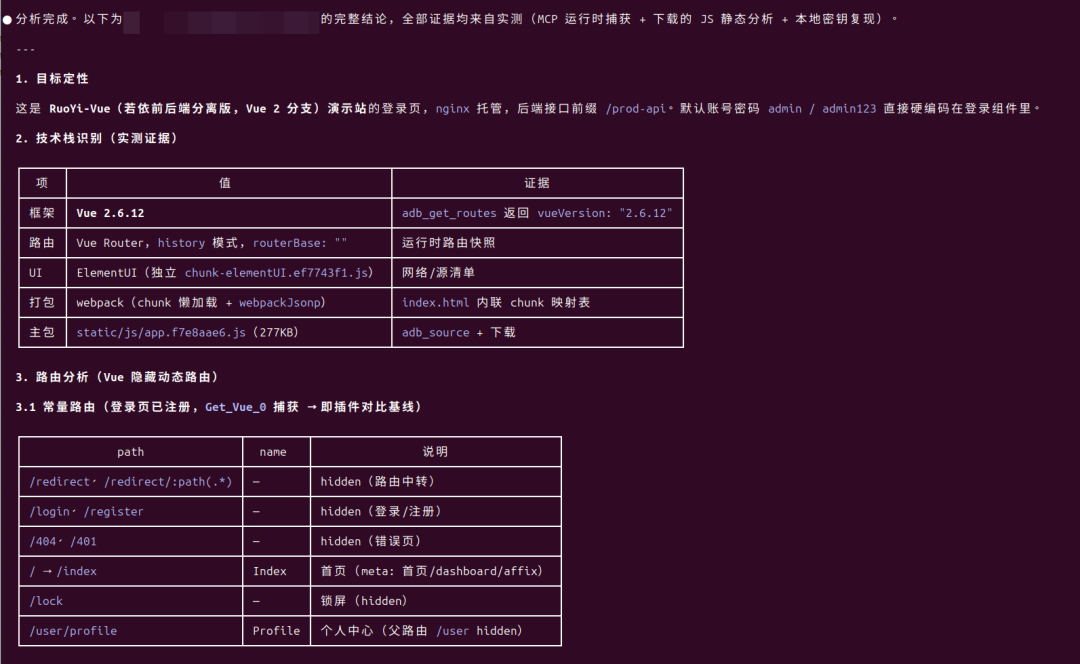
Task: Click the heading '2. 技术栈识别'
Action: [x=97, y=138]
